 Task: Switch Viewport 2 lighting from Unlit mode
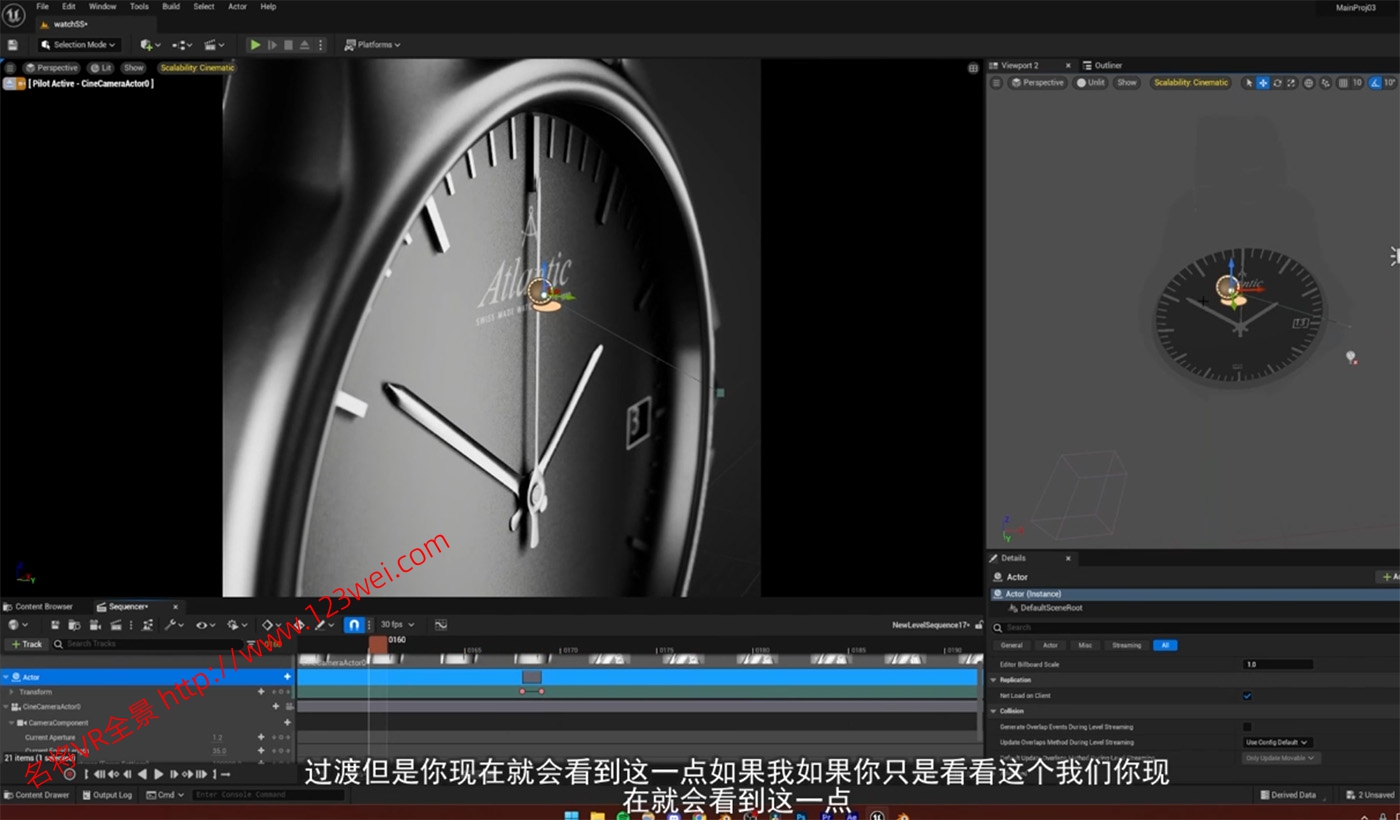pyautogui.click(x=1090, y=82)
